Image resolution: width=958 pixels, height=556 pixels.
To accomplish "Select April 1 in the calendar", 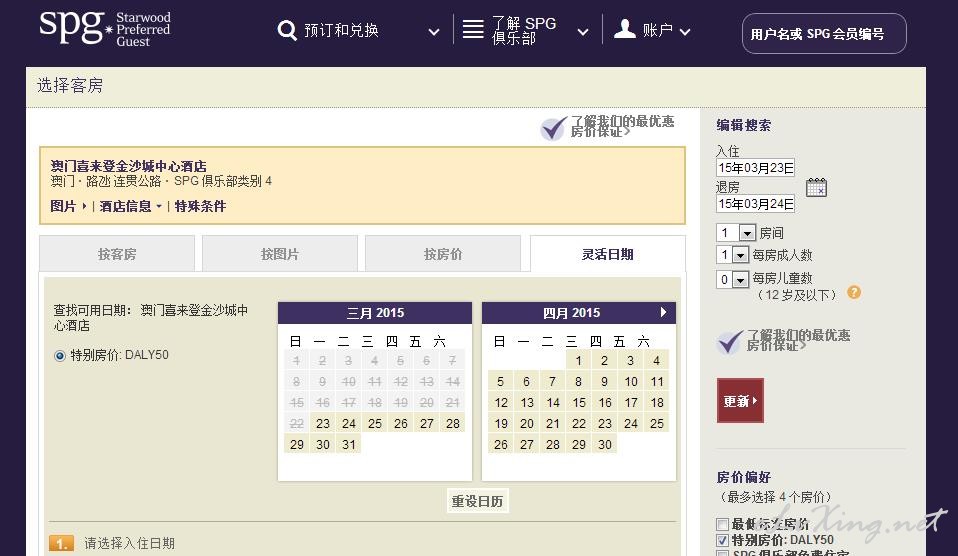I will (579, 360).
